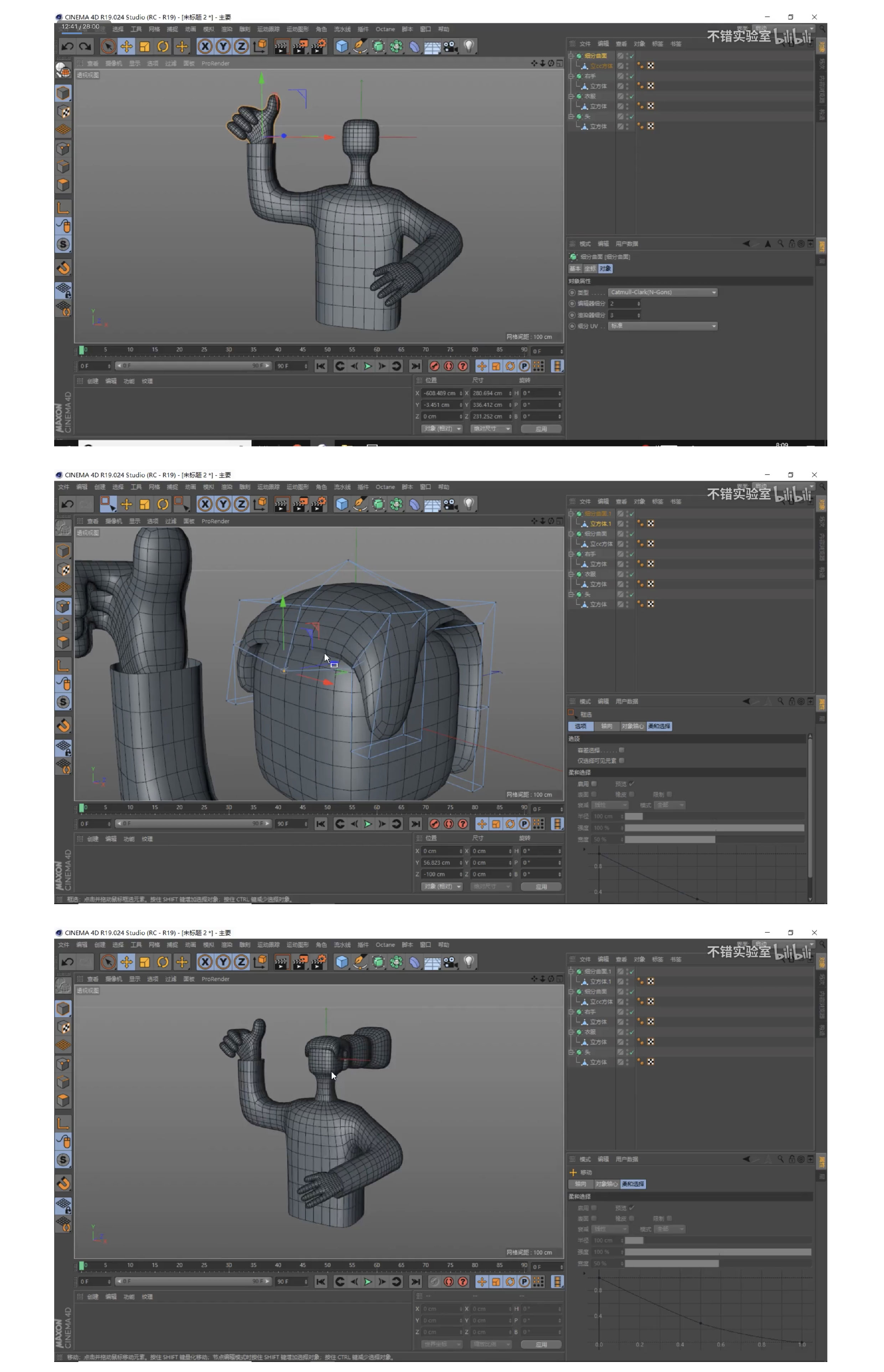Click the pen spline tool in middle window
Viewport: 884px width, 1372px height.
tap(360, 504)
